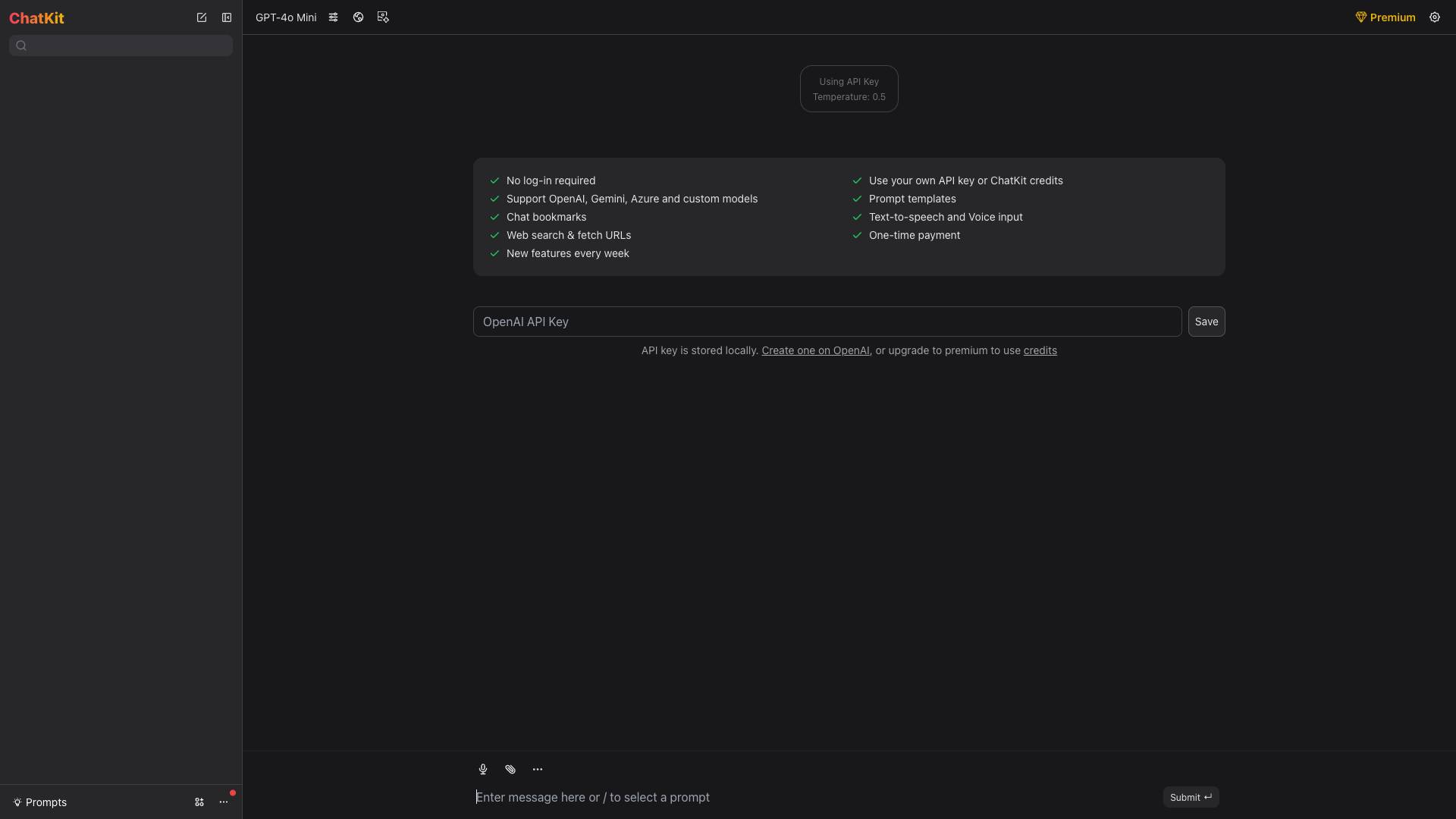The height and width of the screenshot is (819, 1456).
Task: Open the GPT-4o Mini model selector
Action: tap(286, 17)
